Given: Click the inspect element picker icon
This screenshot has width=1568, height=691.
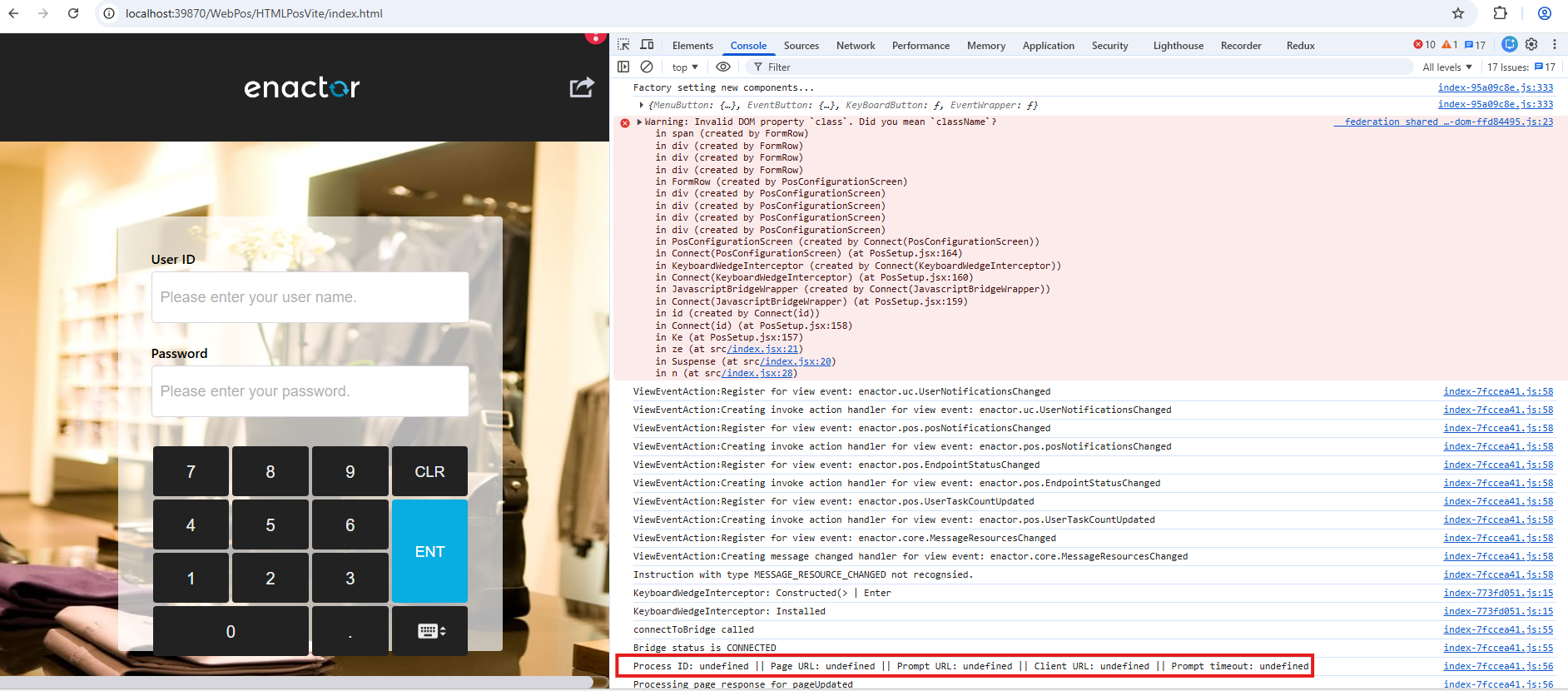Looking at the screenshot, I should pyautogui.click(x=623, y=45).
